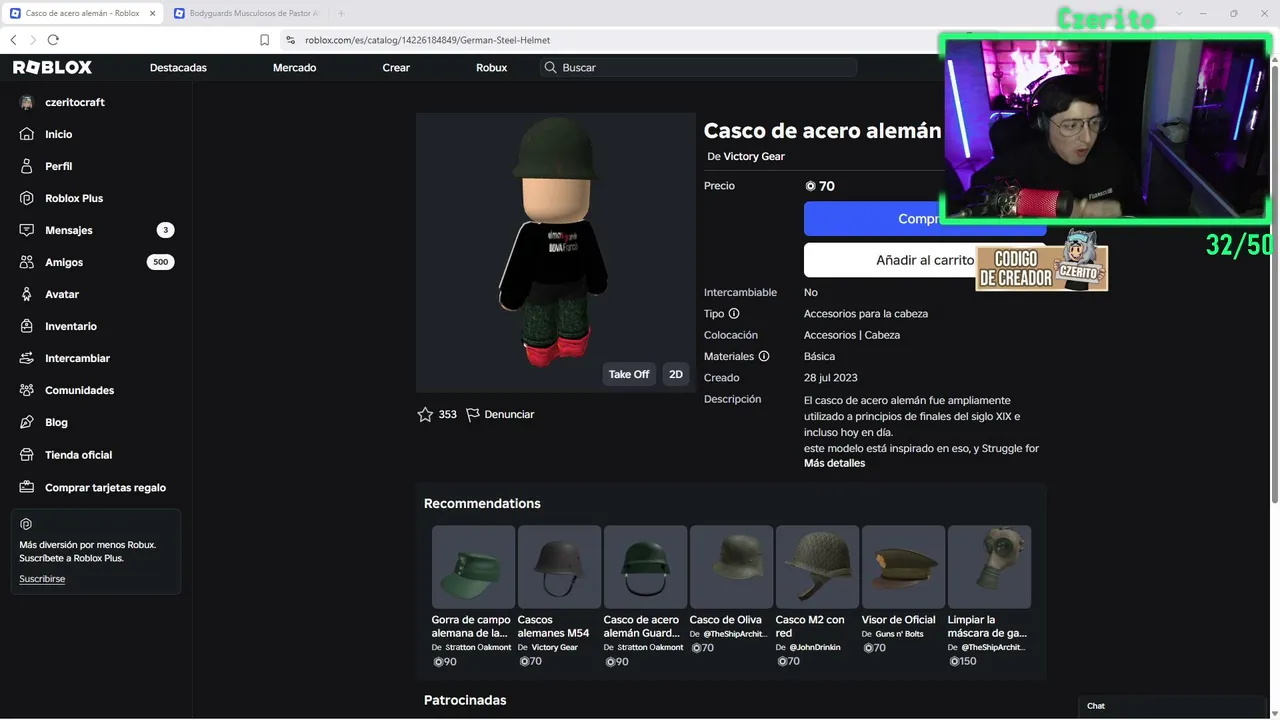1280x720 pixels.
Task: Open the Tienda oficial cart icon
Action: (x=27, y=455)
